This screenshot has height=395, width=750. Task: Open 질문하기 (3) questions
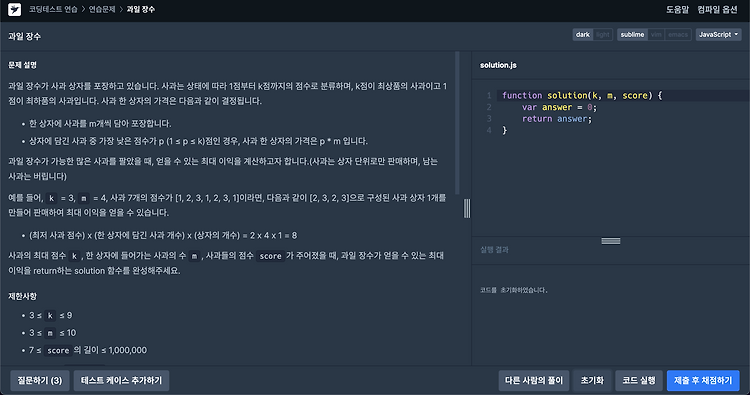(x=40, y=381)
